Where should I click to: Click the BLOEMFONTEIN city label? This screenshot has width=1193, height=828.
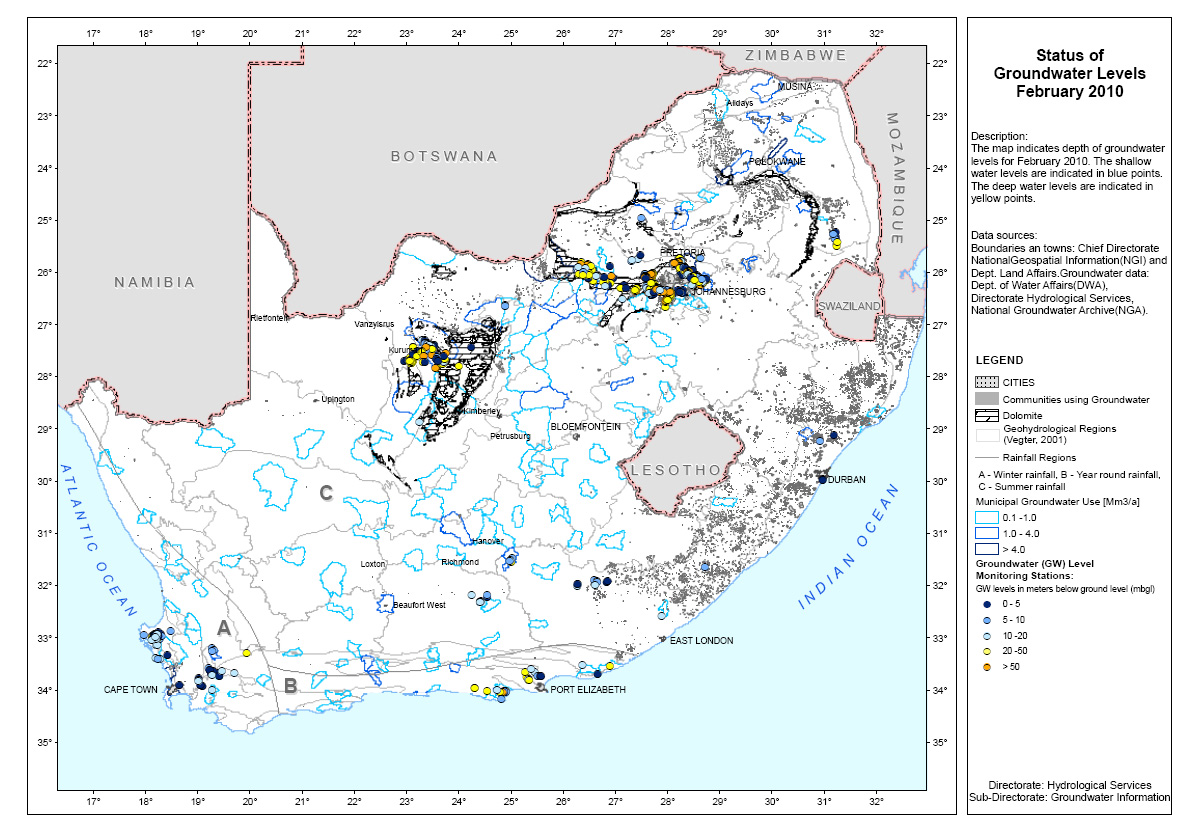pos(586,426)
